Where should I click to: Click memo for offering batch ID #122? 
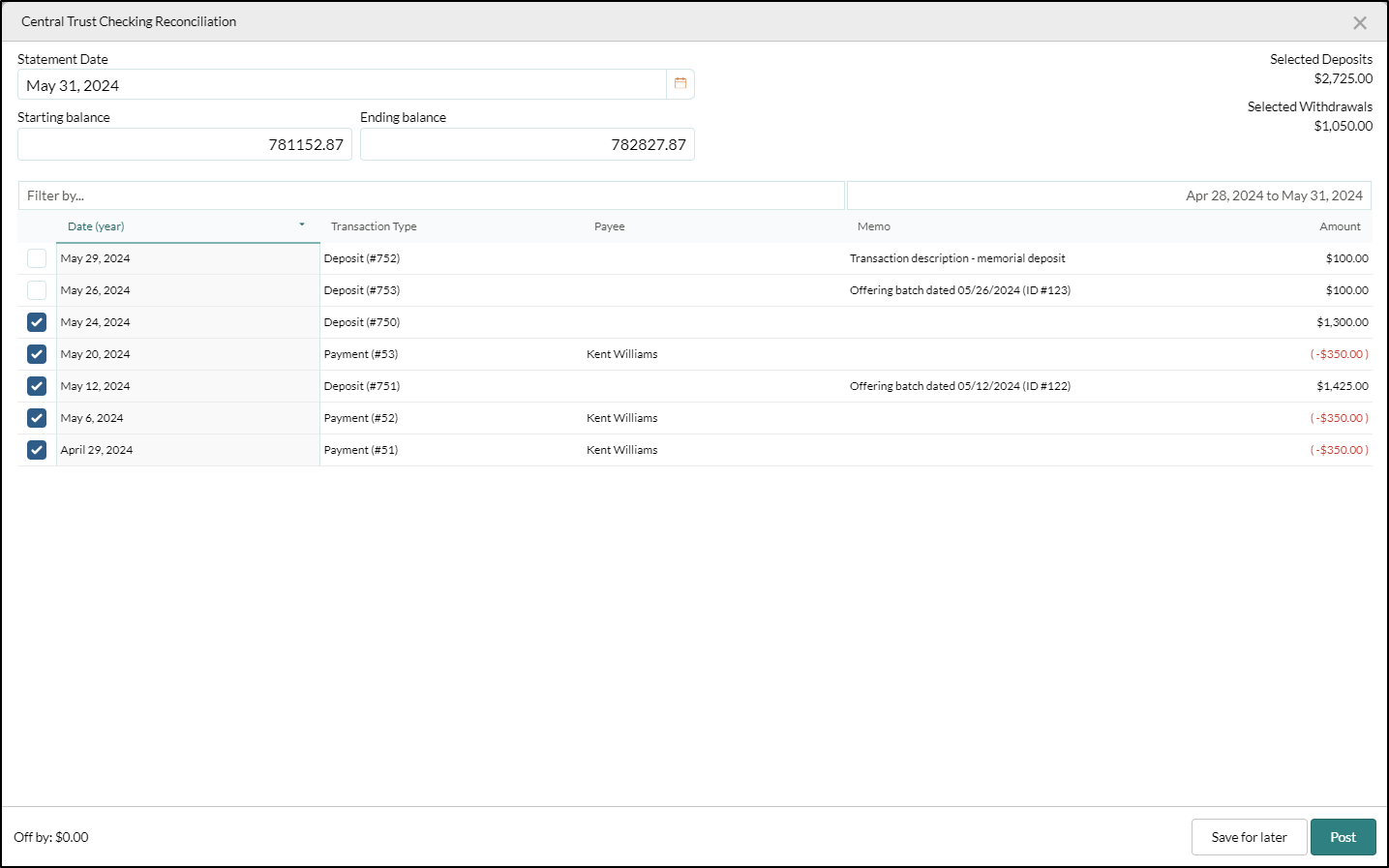pos(960,386)
